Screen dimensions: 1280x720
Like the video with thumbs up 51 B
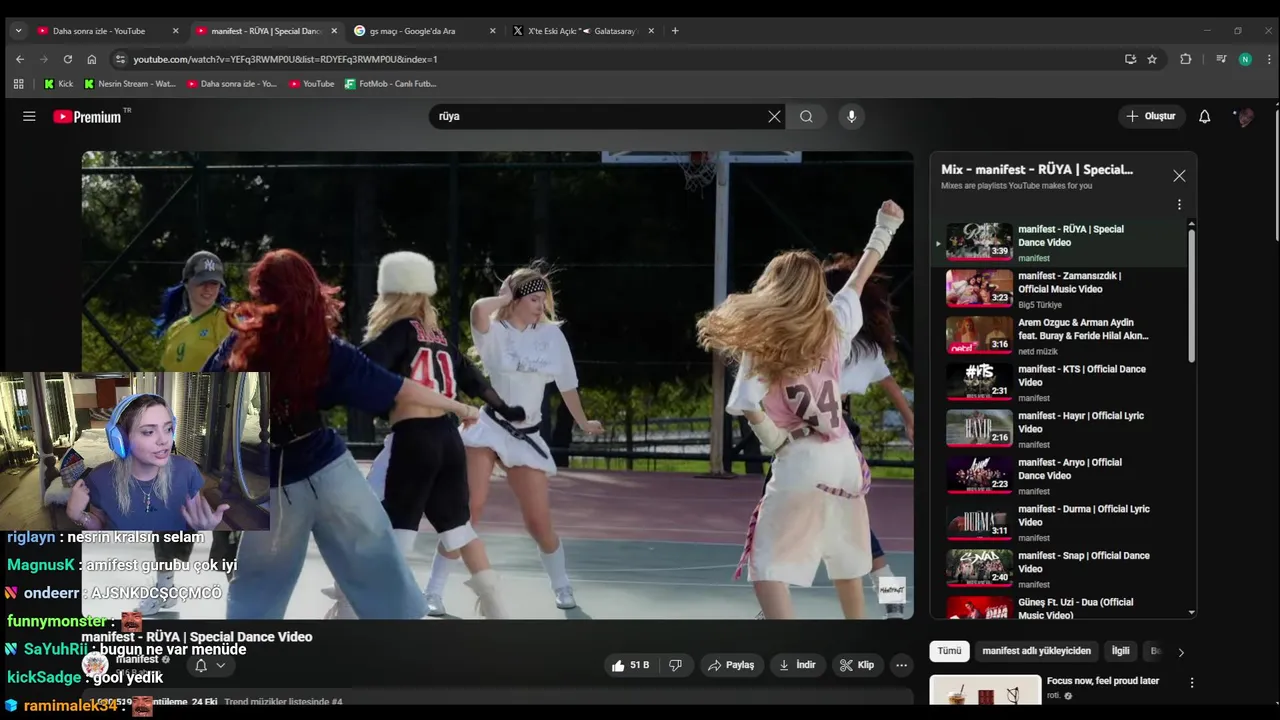pos(629,665)
